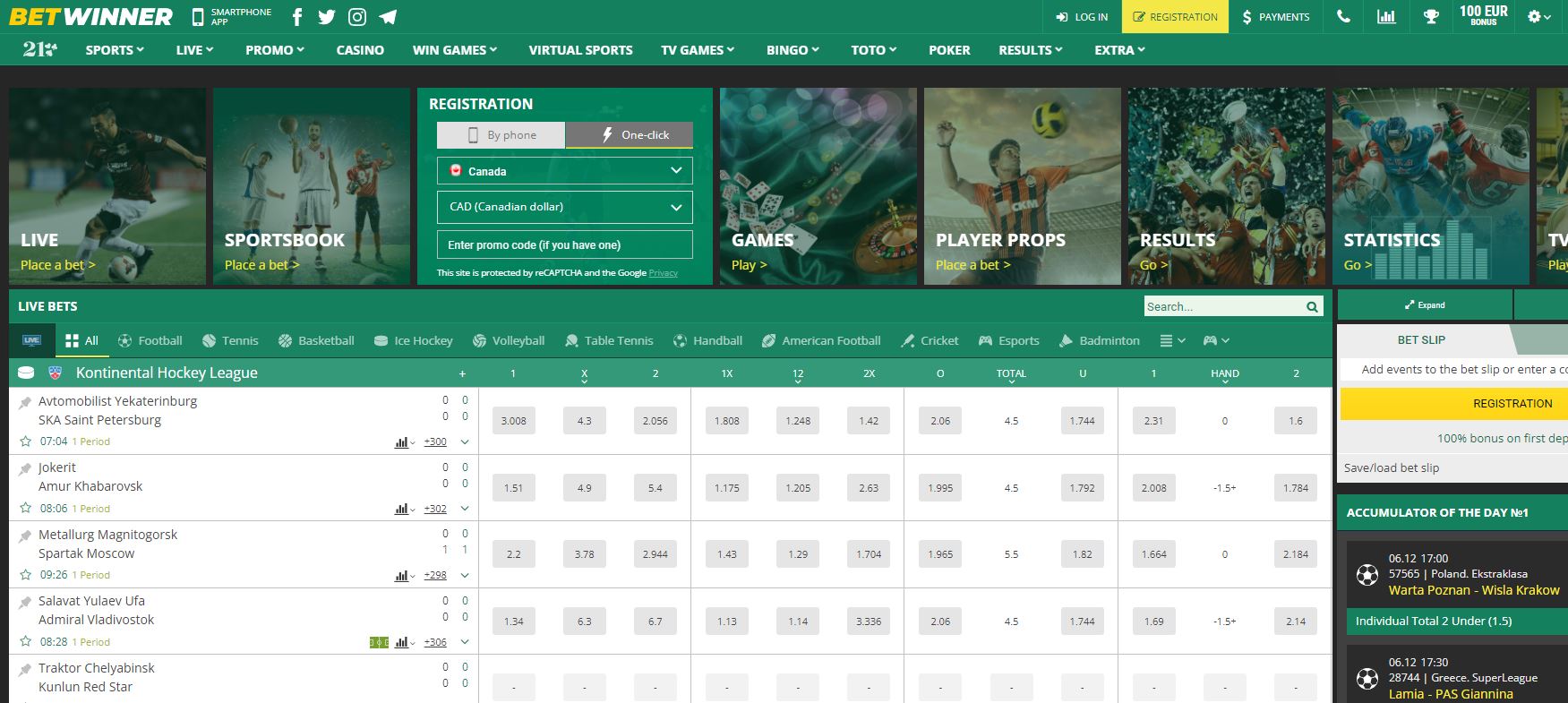Open the Casino menu item
The width and height of the screenshot is (1568, 703).
(x=360, y=50)
